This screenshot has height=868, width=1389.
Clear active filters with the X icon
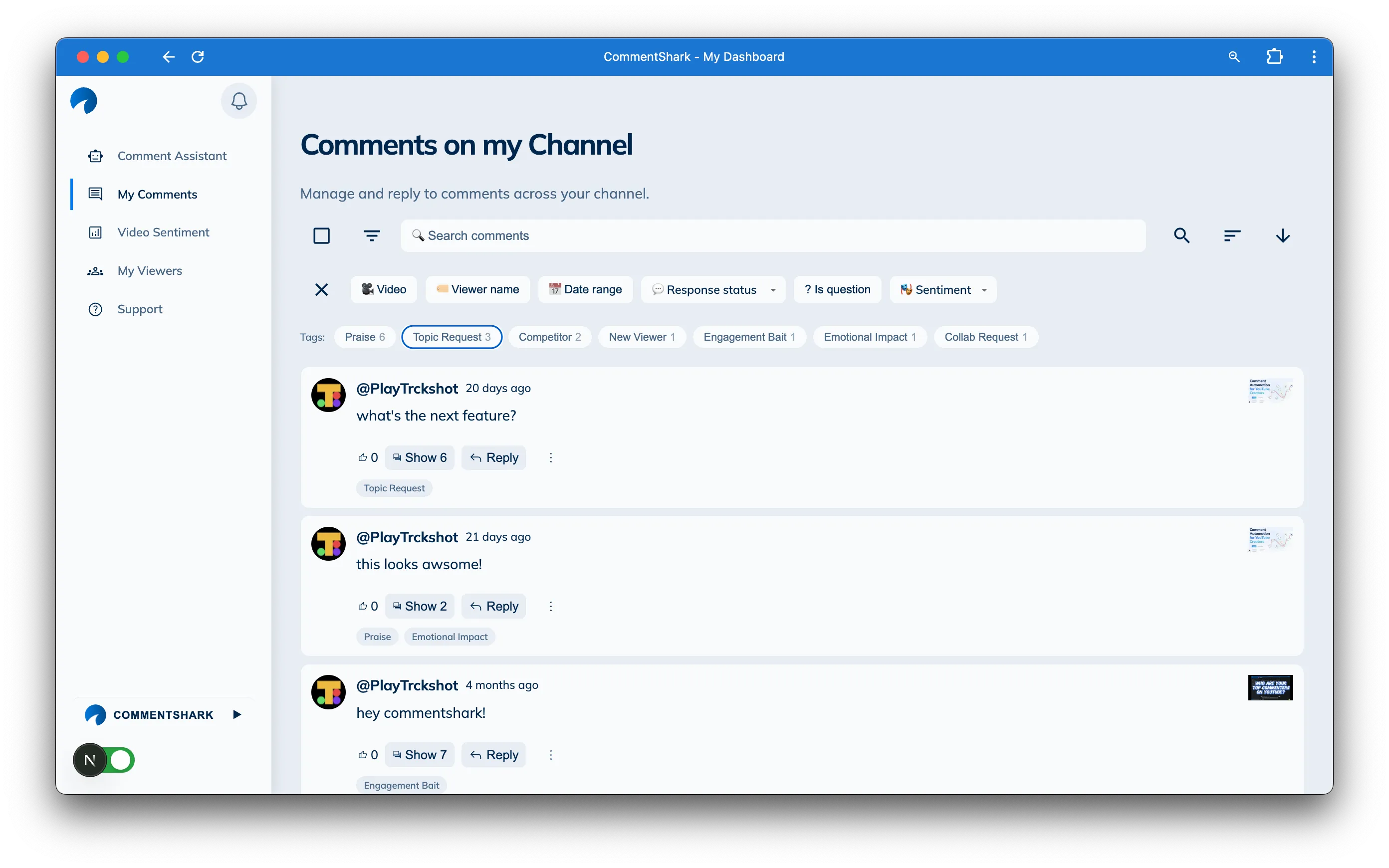coord(322,289)
